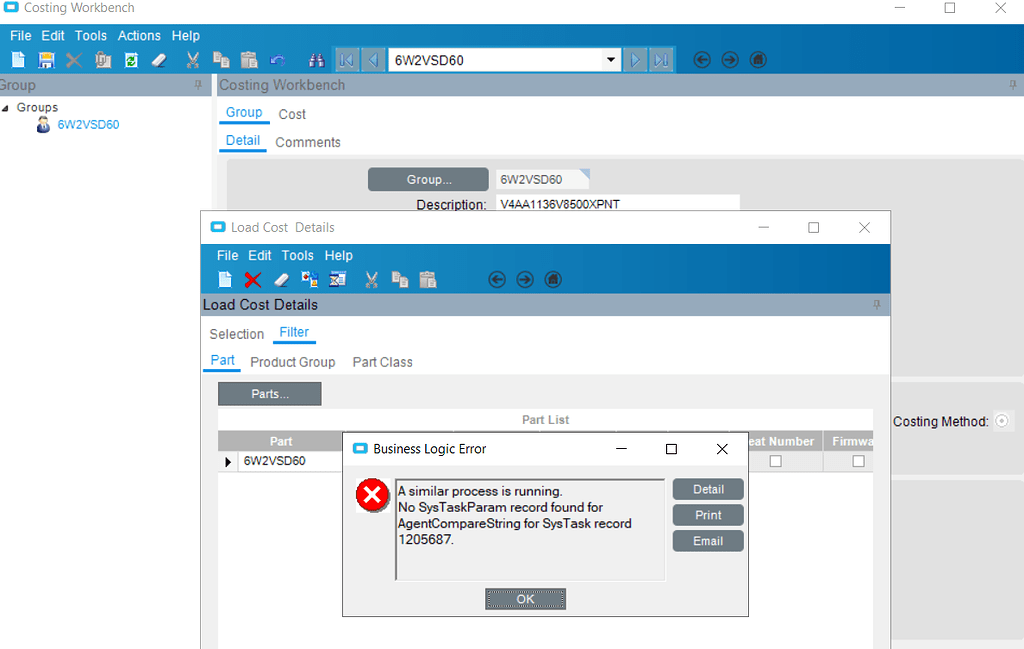This screenshot has width=1024, height=649.
Task: Save changes using the Save toolbar icon
Action: (x=45, y=59)
